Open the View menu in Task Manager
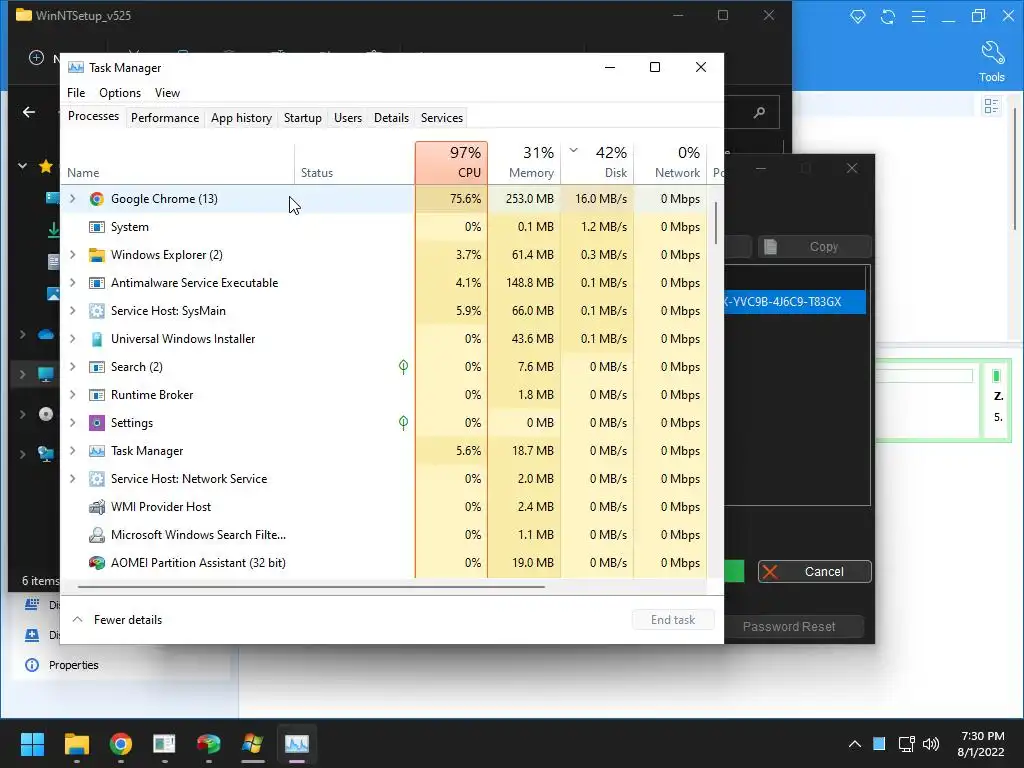 tap(167, 93)
